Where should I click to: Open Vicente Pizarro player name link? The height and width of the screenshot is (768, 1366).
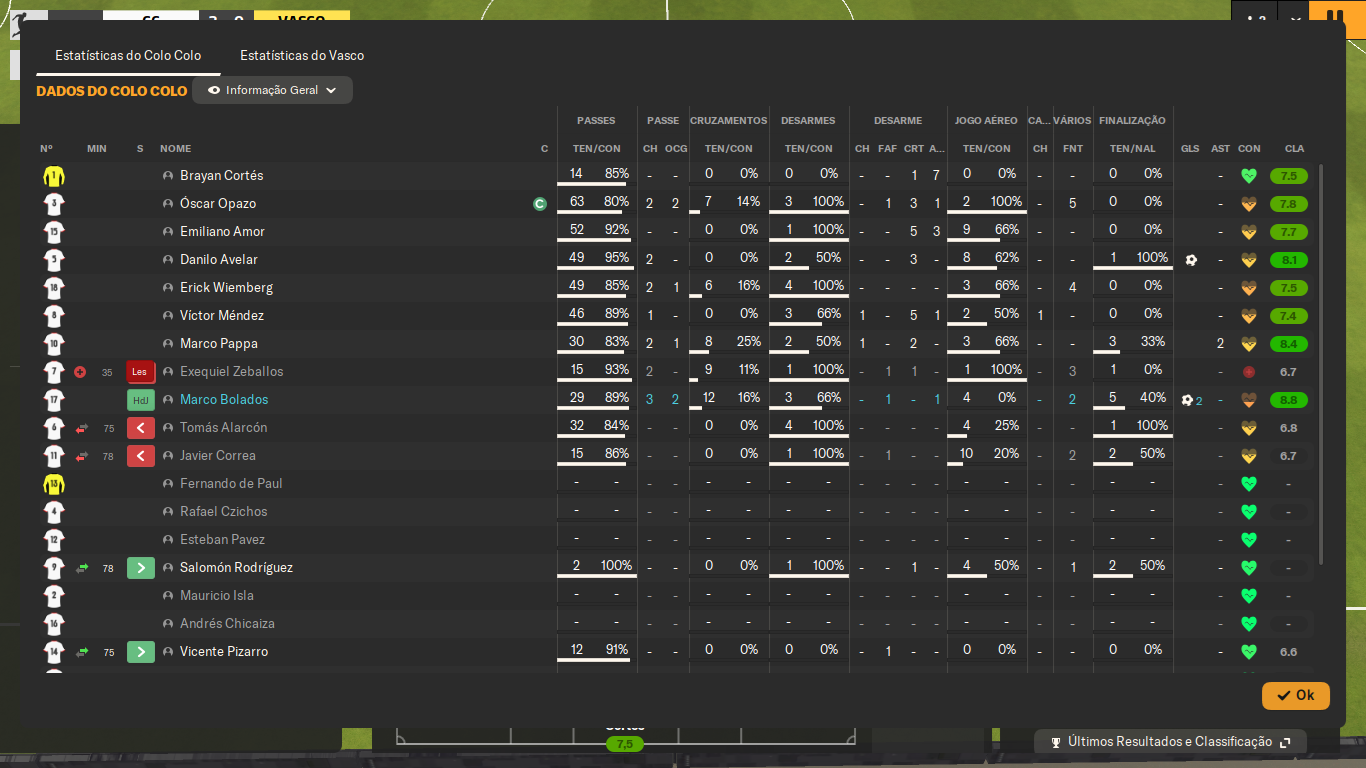224,652
